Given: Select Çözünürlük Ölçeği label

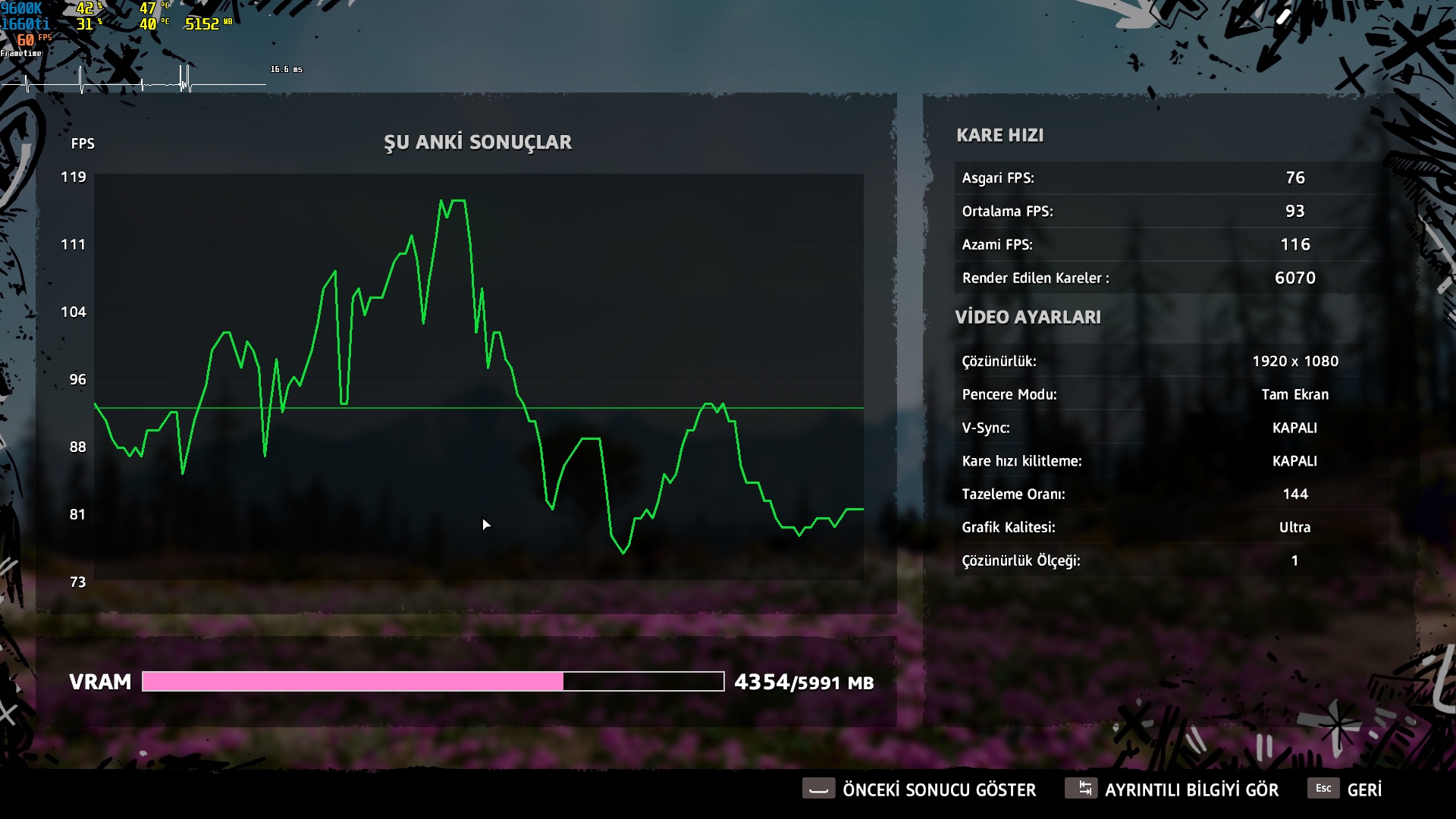Looking at the screenshot, I should (x=1021, y=561).
